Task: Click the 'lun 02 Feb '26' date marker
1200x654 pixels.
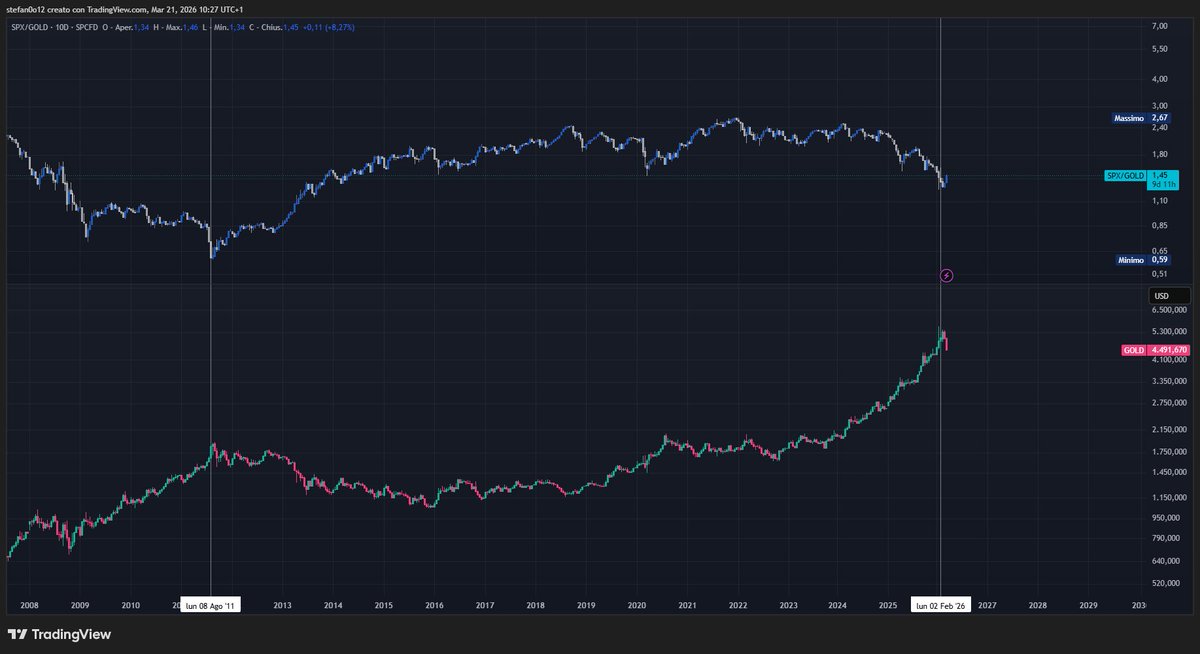Action: click(941, 605)
